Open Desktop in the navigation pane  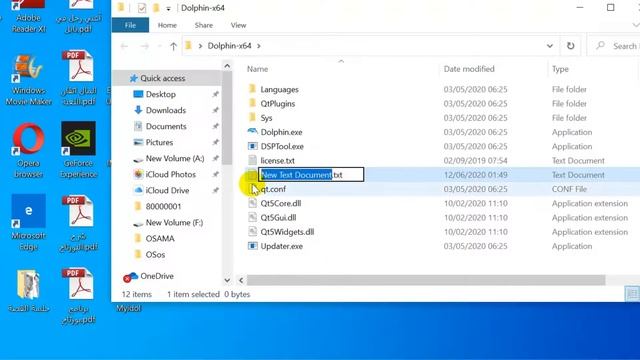pos(160,94)
